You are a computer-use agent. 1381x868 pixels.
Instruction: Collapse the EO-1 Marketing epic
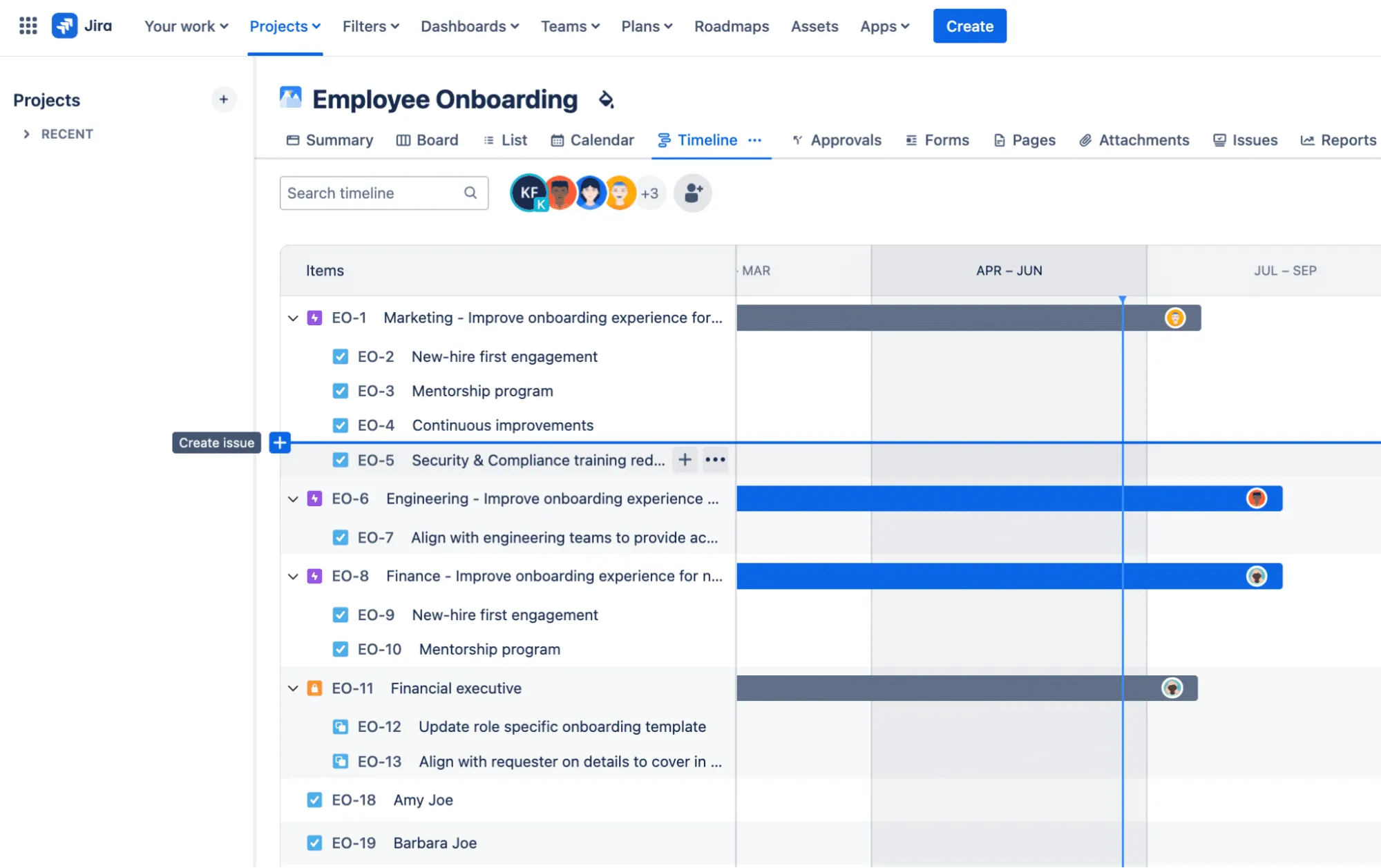click(x=293, y=318)
